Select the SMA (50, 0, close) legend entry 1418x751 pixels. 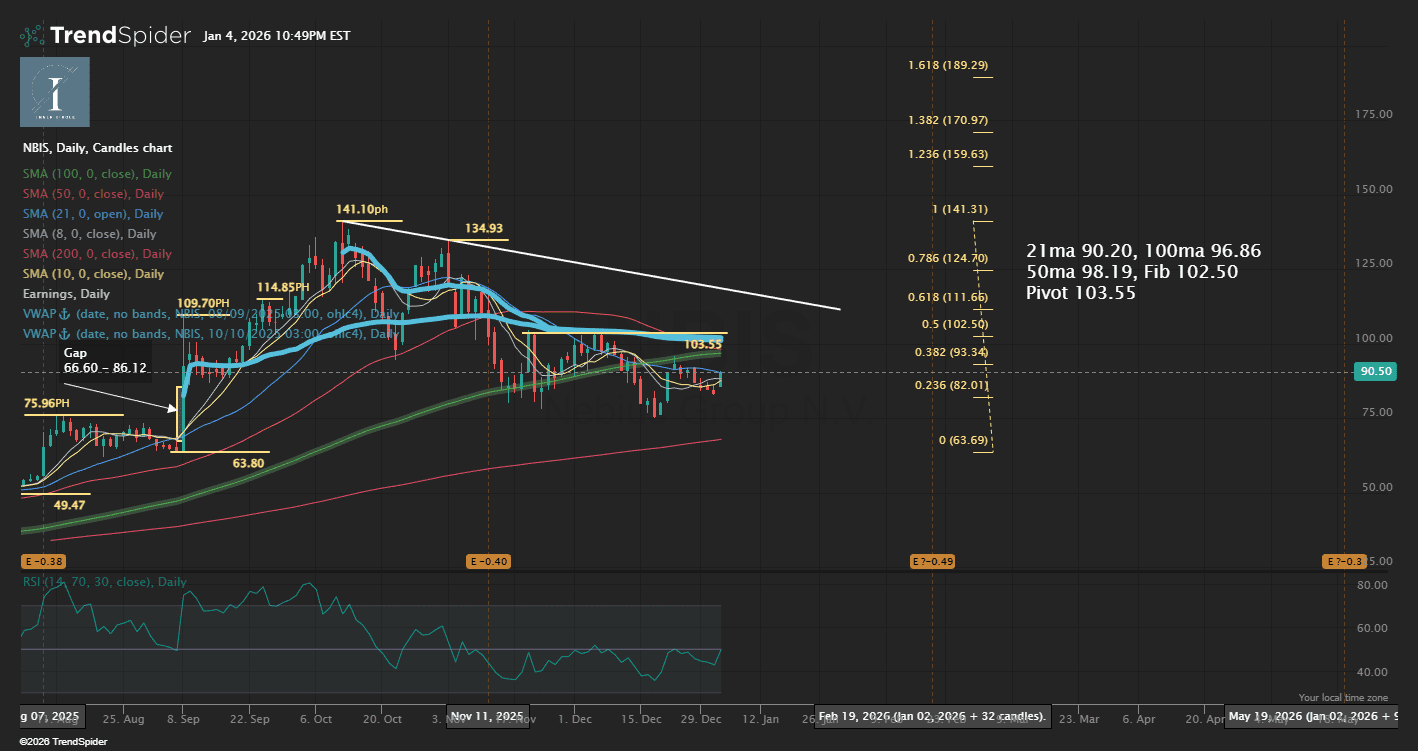(x=93, y=194)
